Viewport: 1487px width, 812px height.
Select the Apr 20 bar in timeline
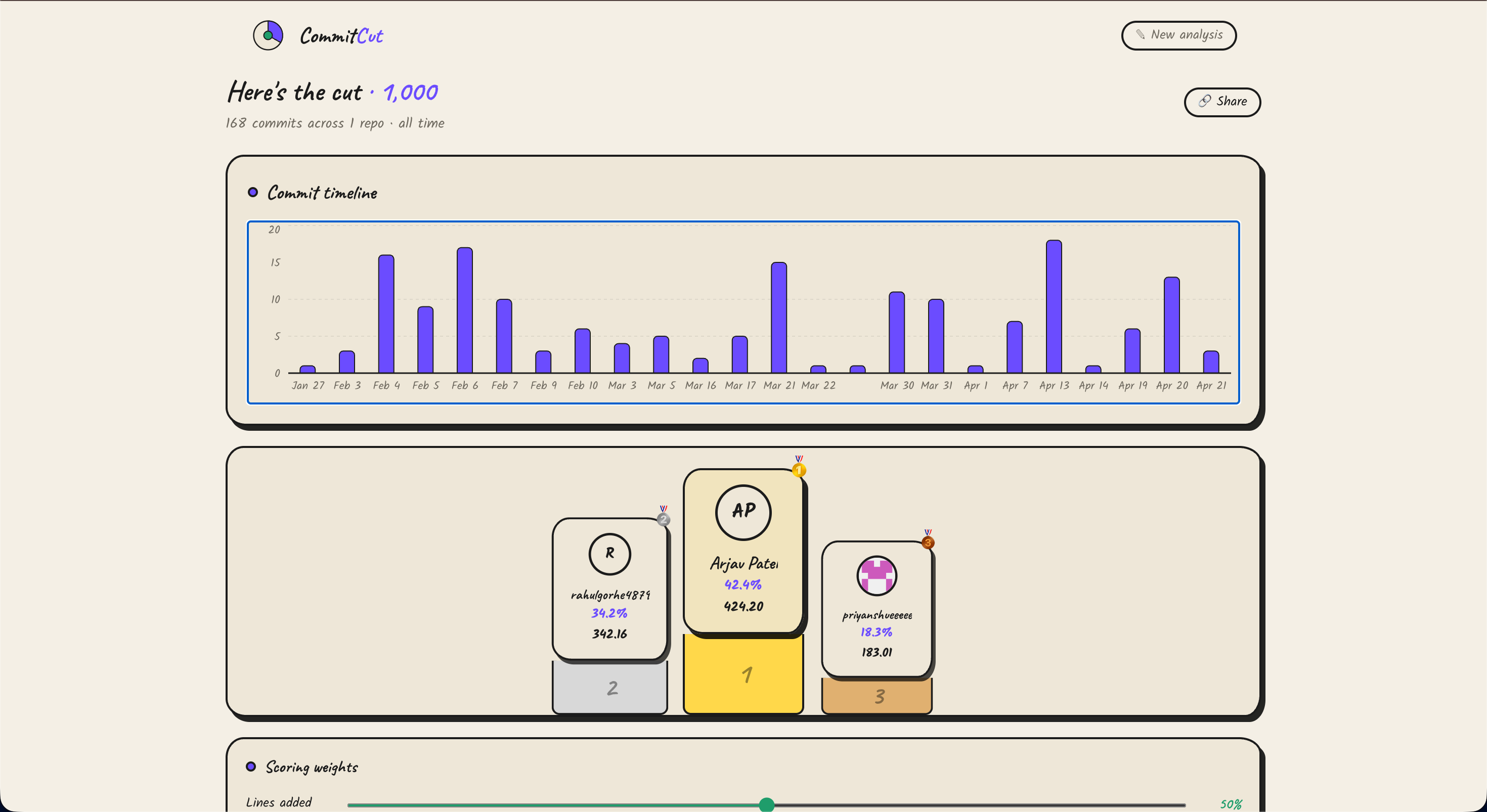coord(1171,325)
